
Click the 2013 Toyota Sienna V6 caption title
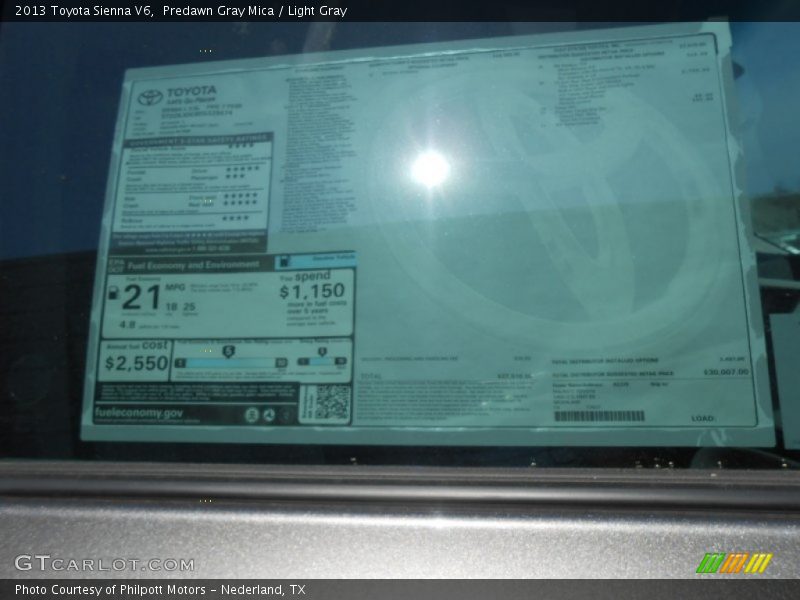click(84, 11)
